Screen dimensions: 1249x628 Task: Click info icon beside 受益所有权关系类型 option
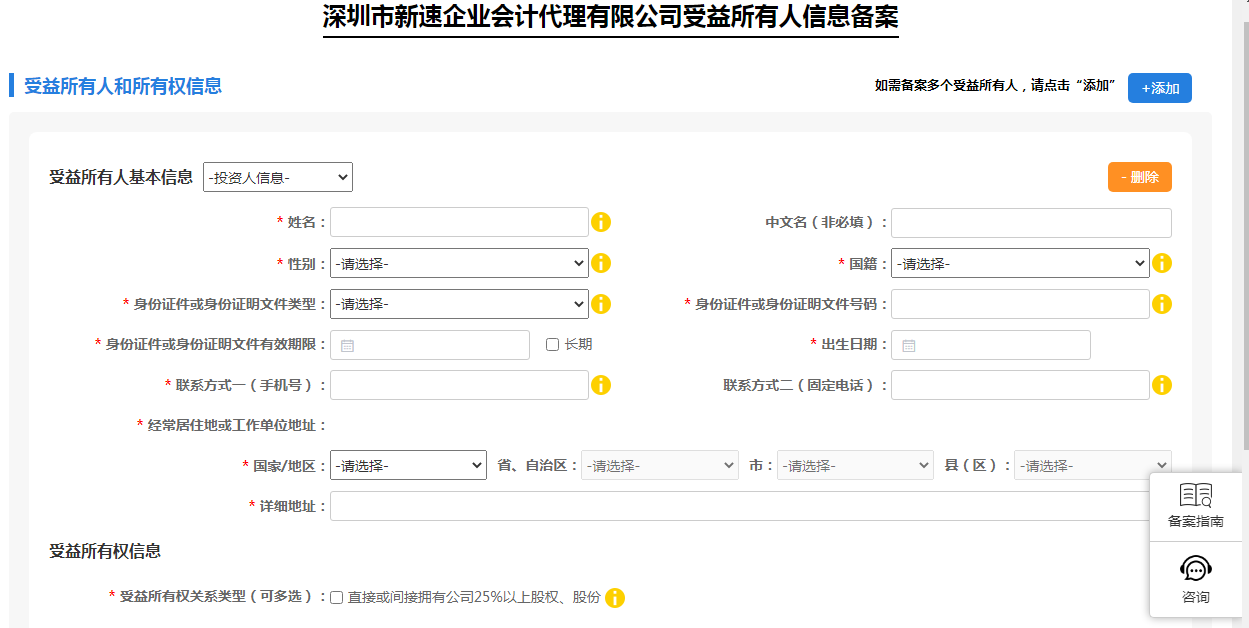pos(615,598)
